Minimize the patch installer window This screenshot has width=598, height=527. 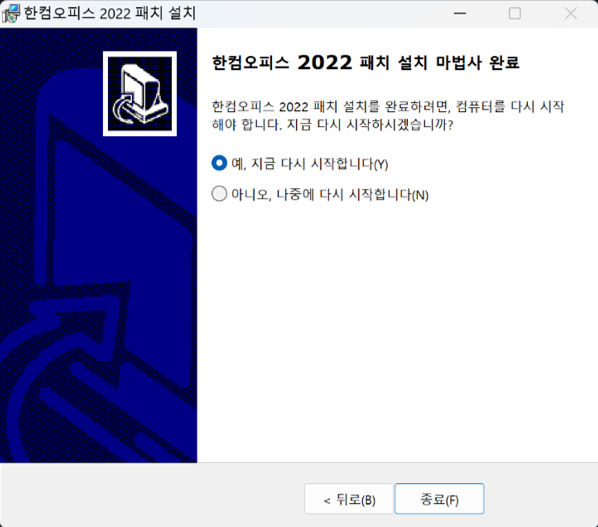(x=460, y=13)
